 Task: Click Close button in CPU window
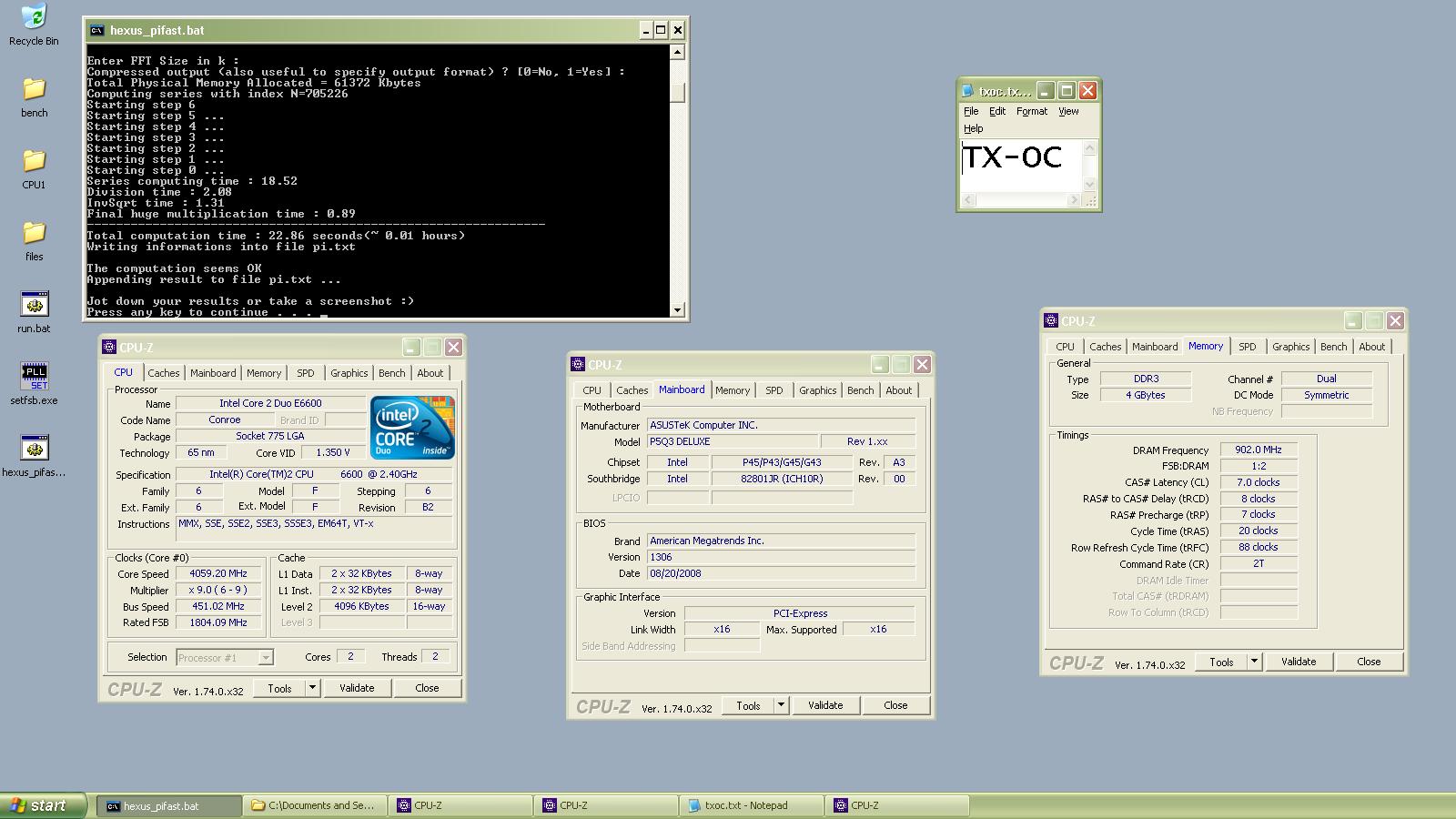[x=427, y=688]
